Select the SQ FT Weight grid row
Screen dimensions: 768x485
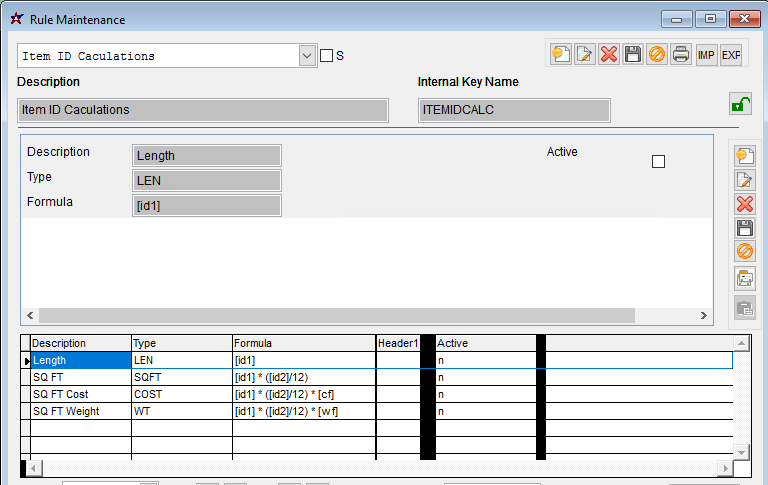80,411
